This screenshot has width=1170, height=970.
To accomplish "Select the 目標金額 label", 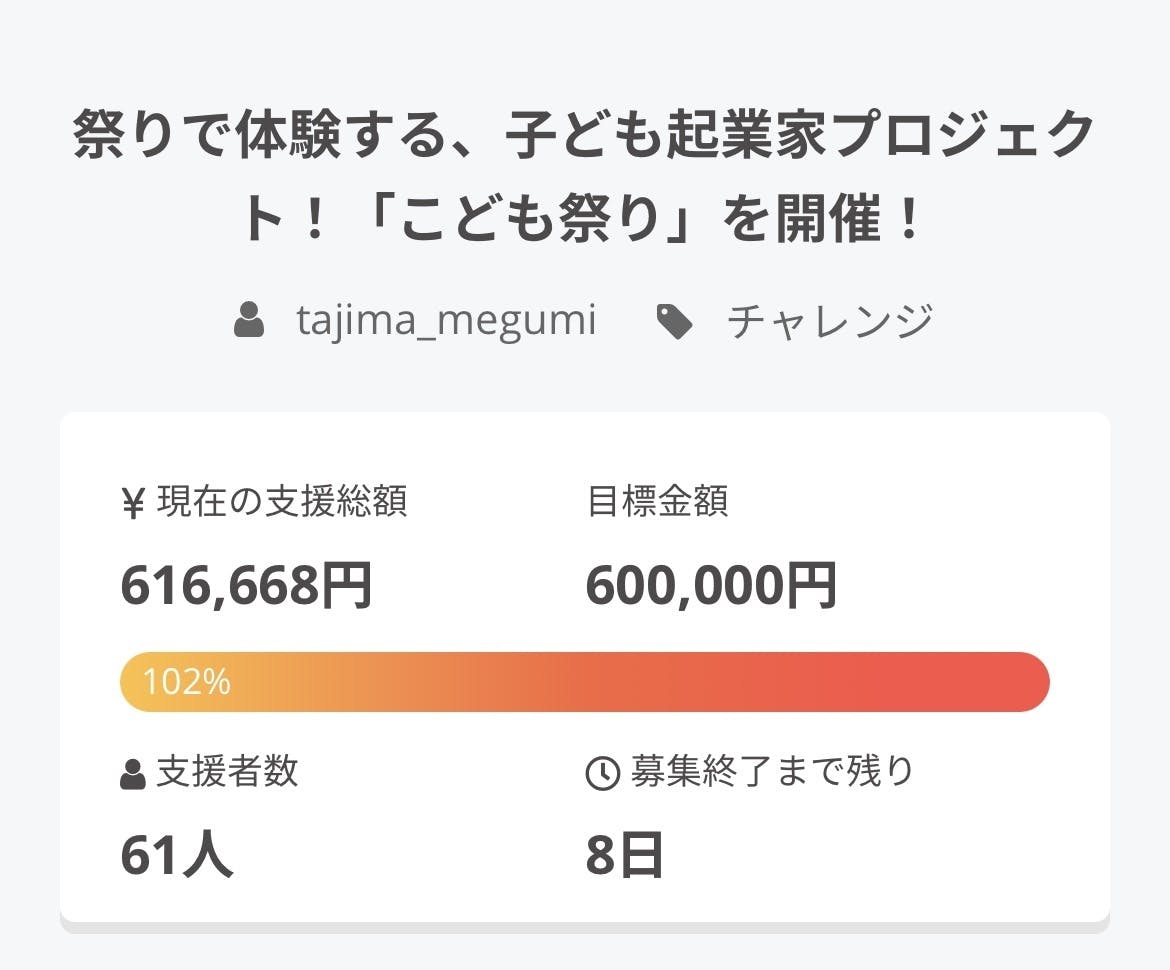I will tap(657, 501).
